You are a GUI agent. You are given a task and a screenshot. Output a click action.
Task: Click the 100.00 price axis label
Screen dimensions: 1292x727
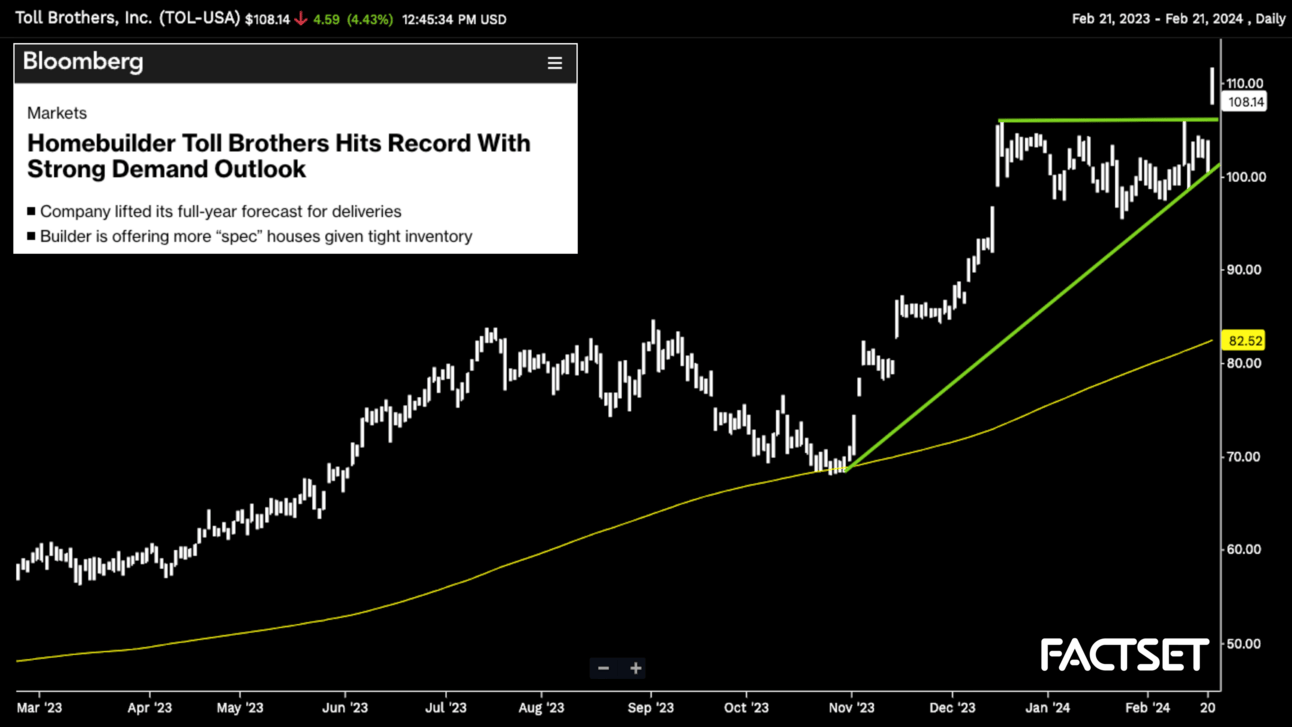pos(1245,177)
